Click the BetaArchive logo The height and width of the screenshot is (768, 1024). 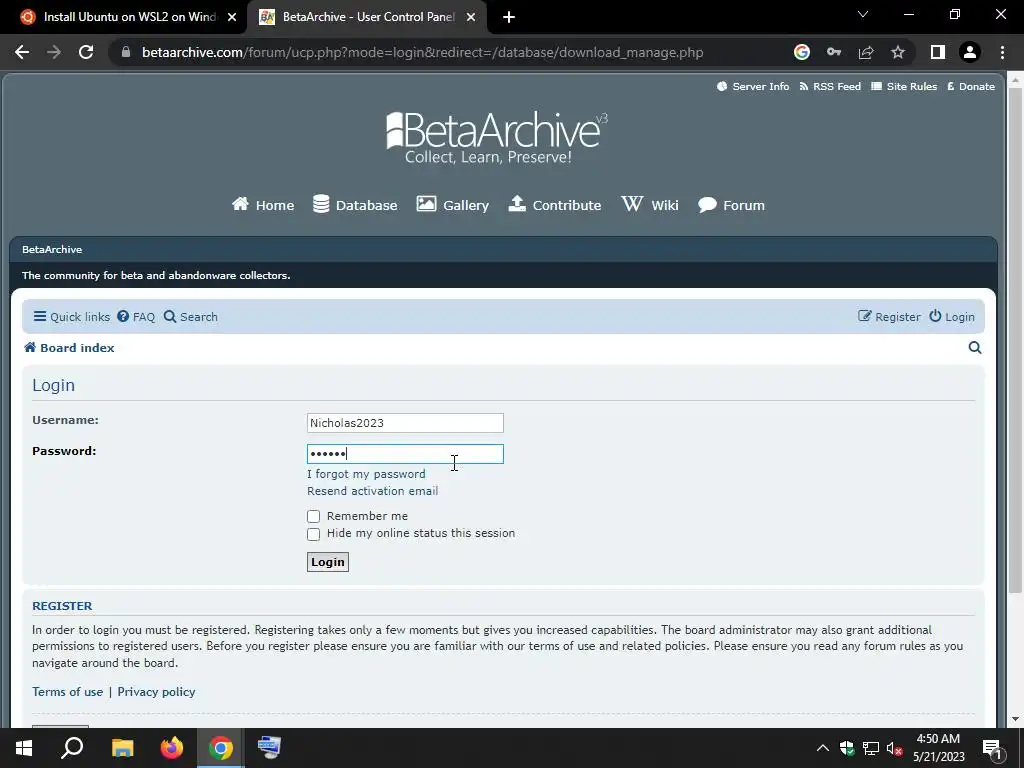(497, 138)
